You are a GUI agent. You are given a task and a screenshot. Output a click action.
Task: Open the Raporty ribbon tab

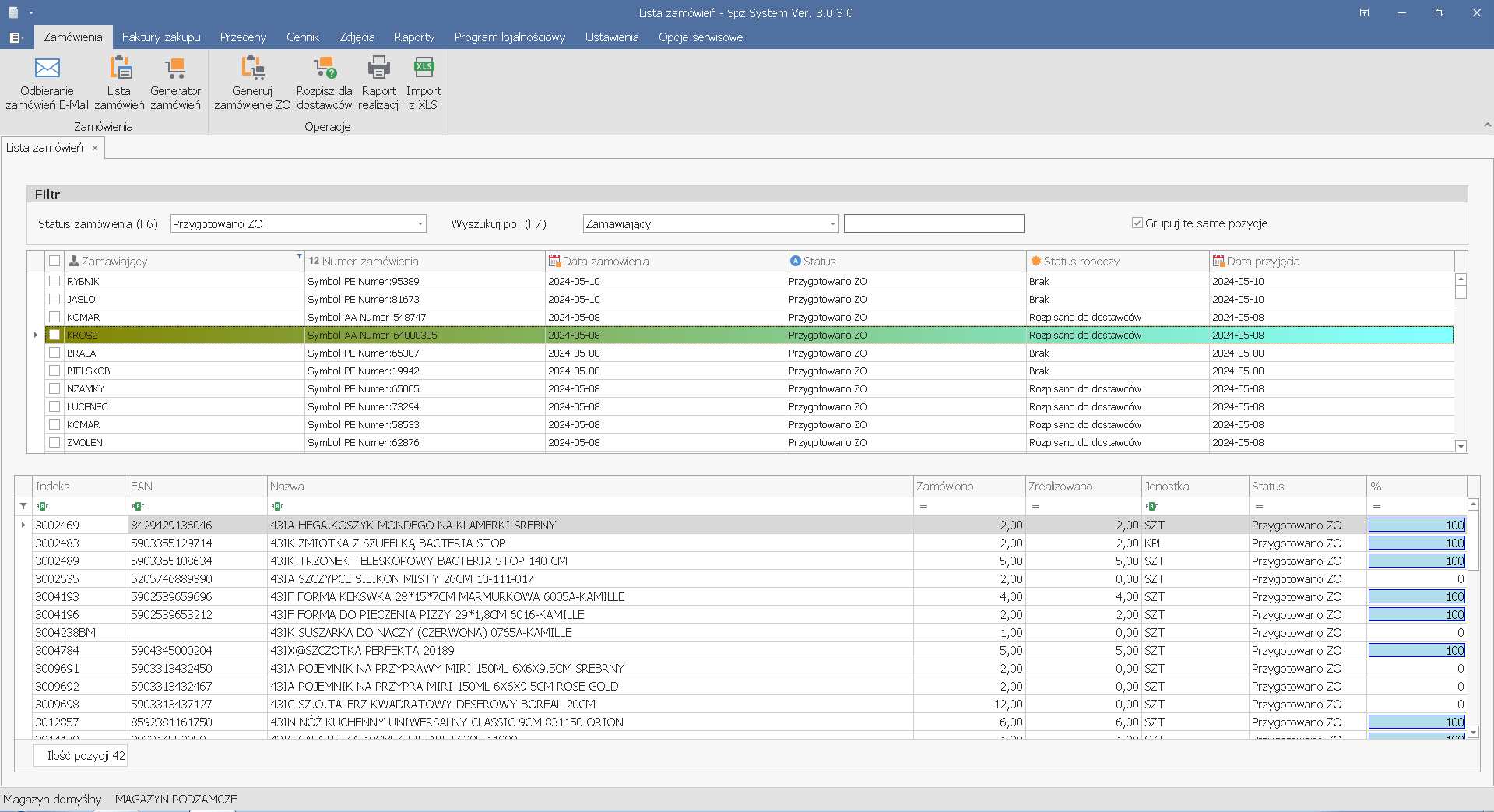[x=414, y=37]
